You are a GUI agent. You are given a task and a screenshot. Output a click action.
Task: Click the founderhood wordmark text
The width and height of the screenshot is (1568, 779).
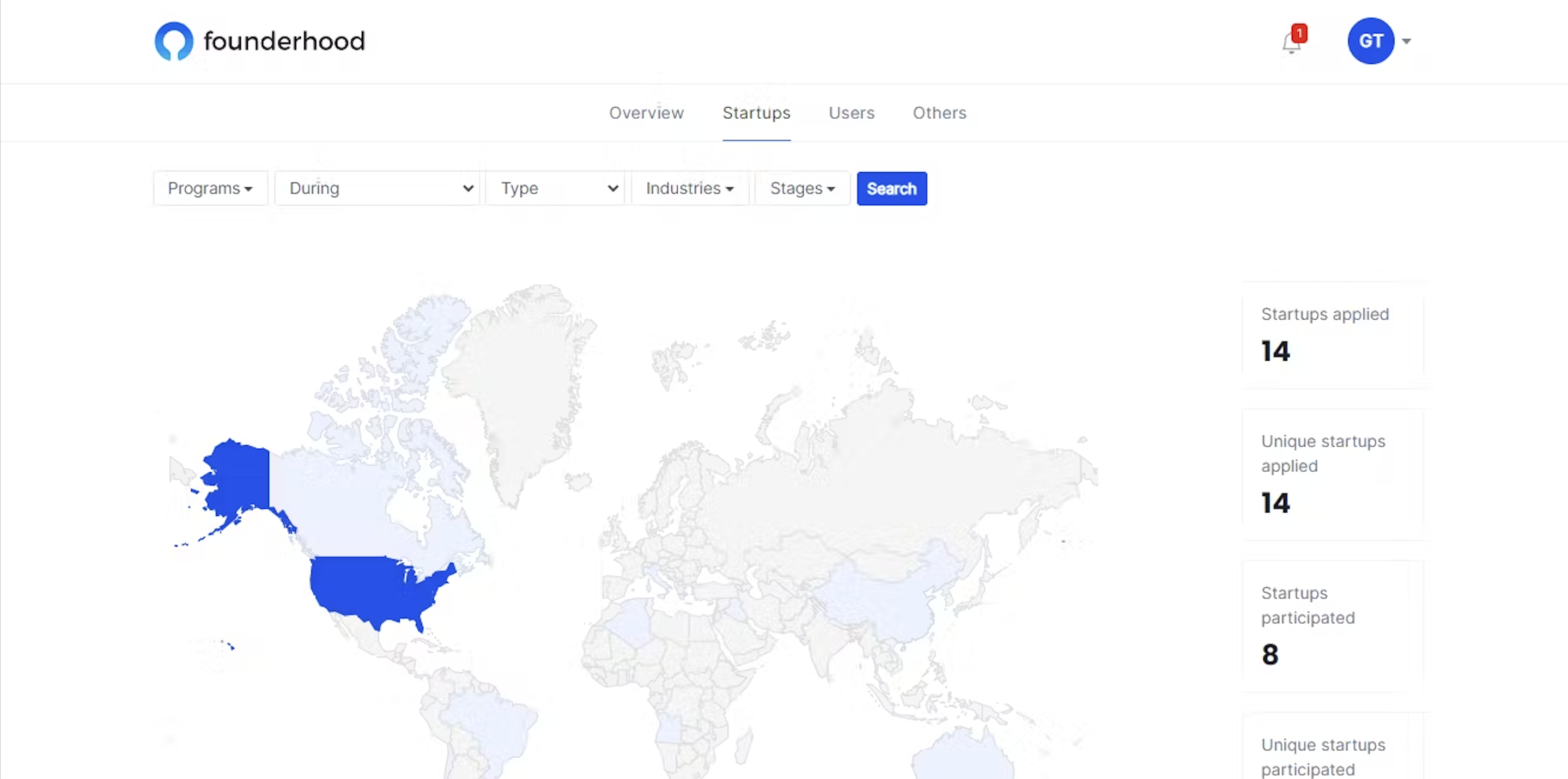(x=284, y=41)
